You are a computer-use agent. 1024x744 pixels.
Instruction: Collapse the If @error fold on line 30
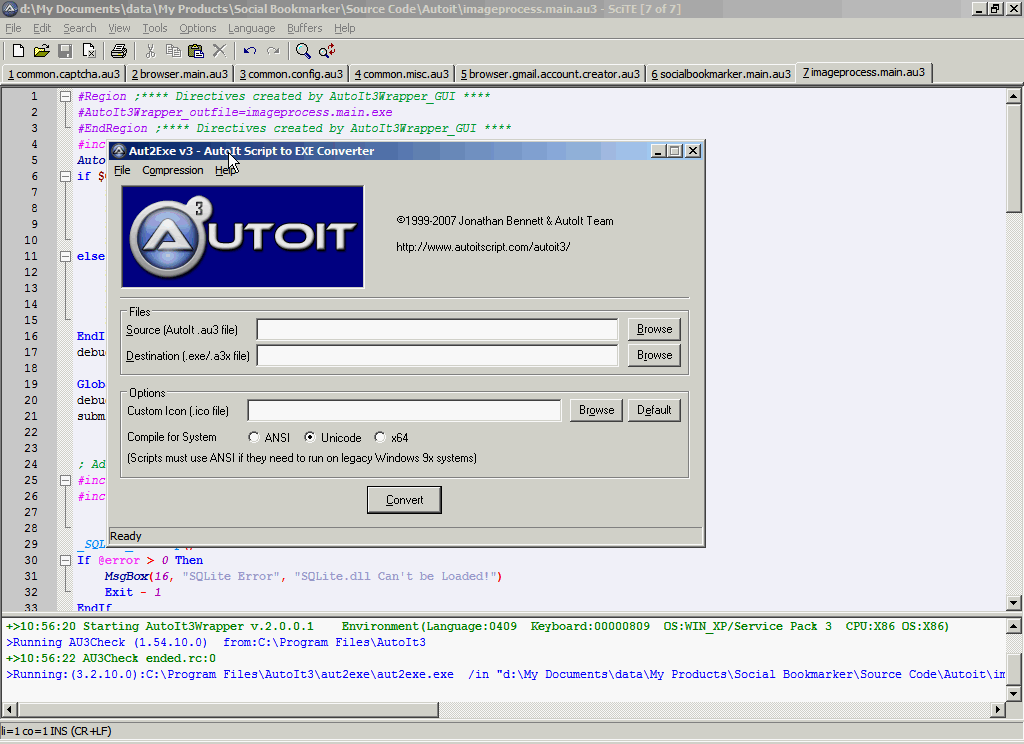point(65,560)
